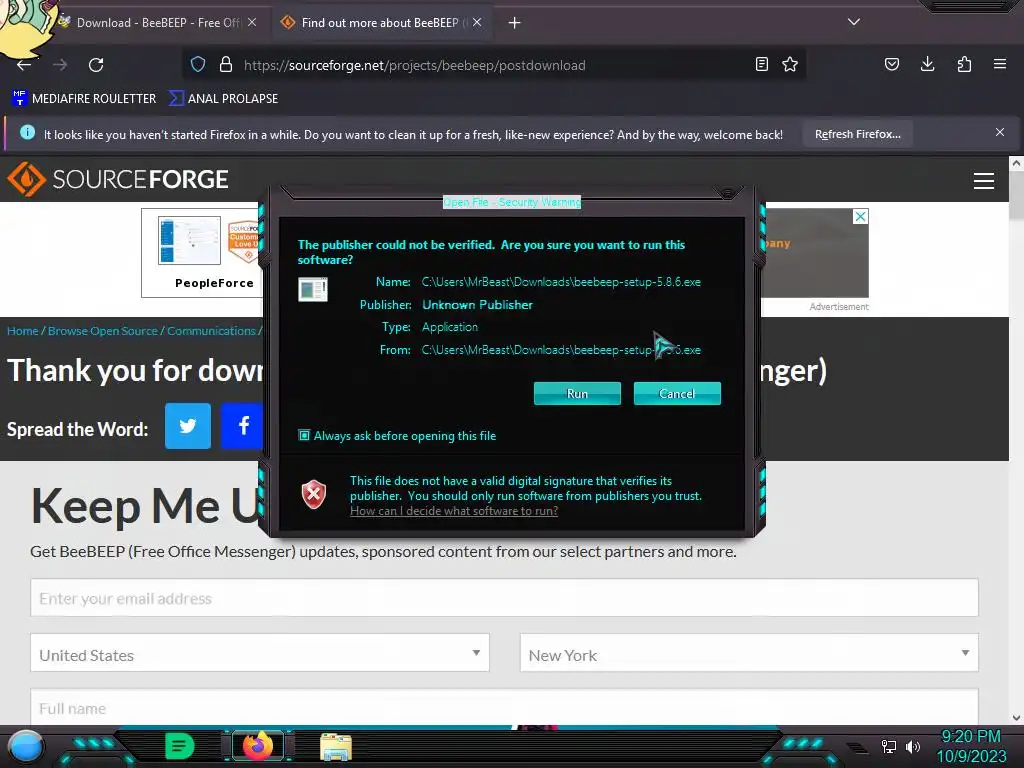Open the Firefox downloads panel
The height and width of the screenshot is (768, 1024).
(927, 64)
